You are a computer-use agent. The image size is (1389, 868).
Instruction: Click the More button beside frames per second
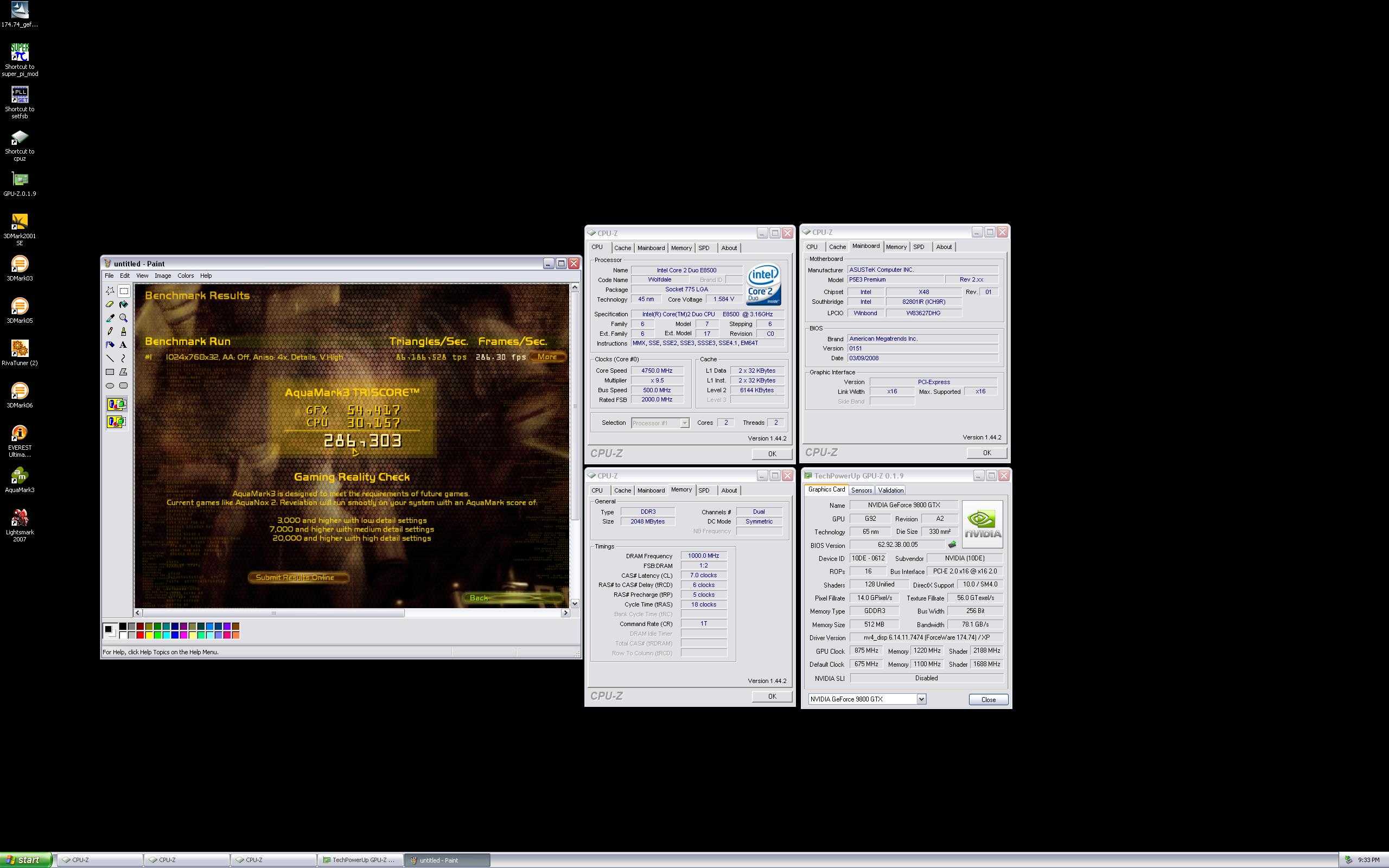pyautogui.click(x=547, y=356)
